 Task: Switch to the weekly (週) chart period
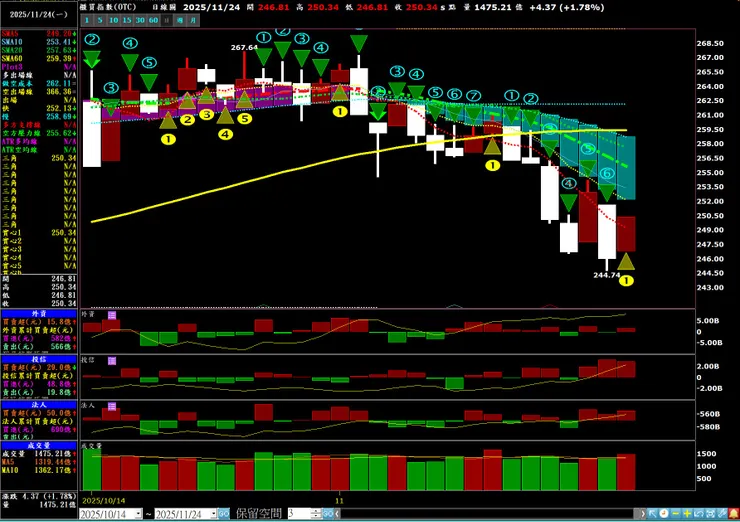180,20
